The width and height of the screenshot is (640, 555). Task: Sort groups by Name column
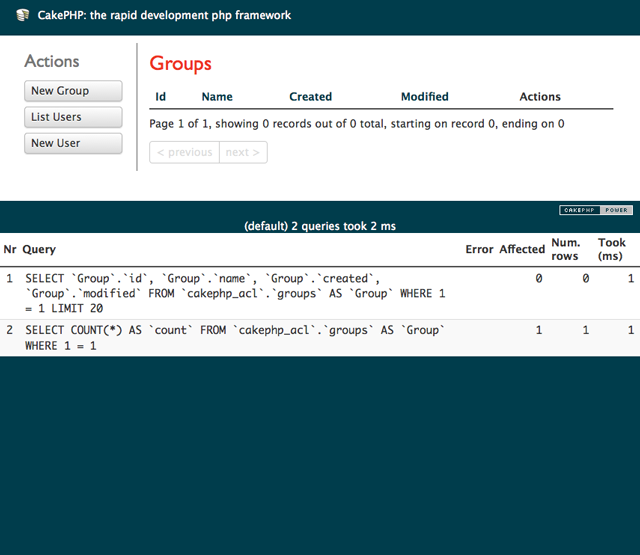(217, 97)
